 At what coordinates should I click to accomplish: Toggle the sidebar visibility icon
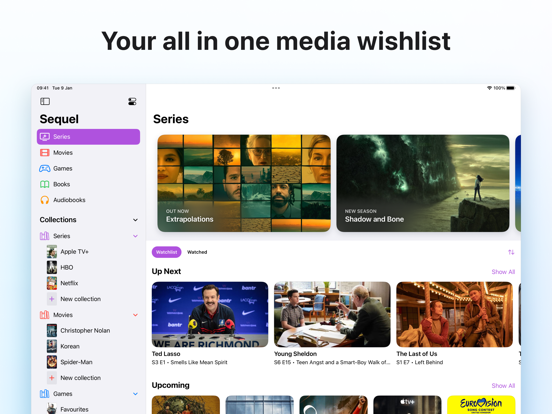pos(45,102)
